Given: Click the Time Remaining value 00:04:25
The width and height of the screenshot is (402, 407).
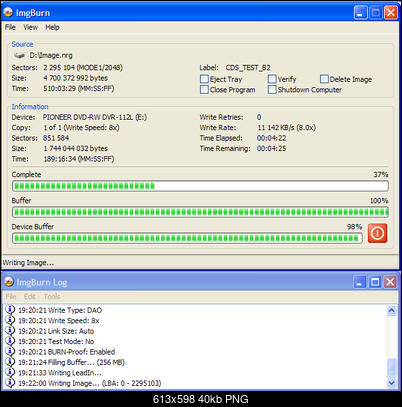Looking at the screenshot, I should coord(271,149).
